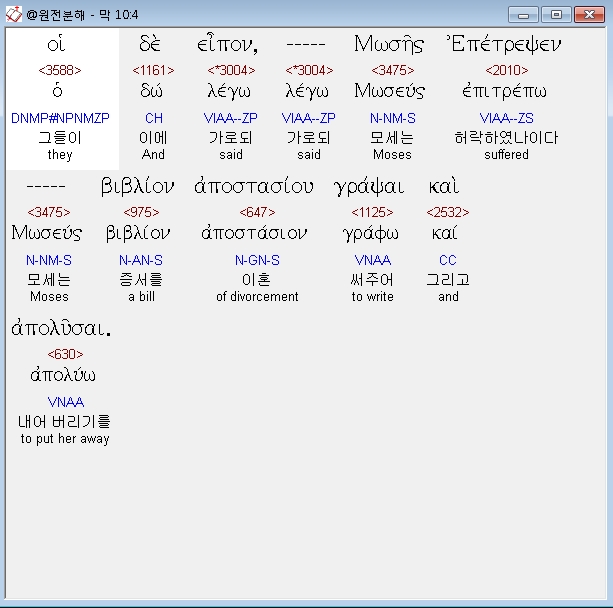Click the lemma γράφω

point(370,234)
